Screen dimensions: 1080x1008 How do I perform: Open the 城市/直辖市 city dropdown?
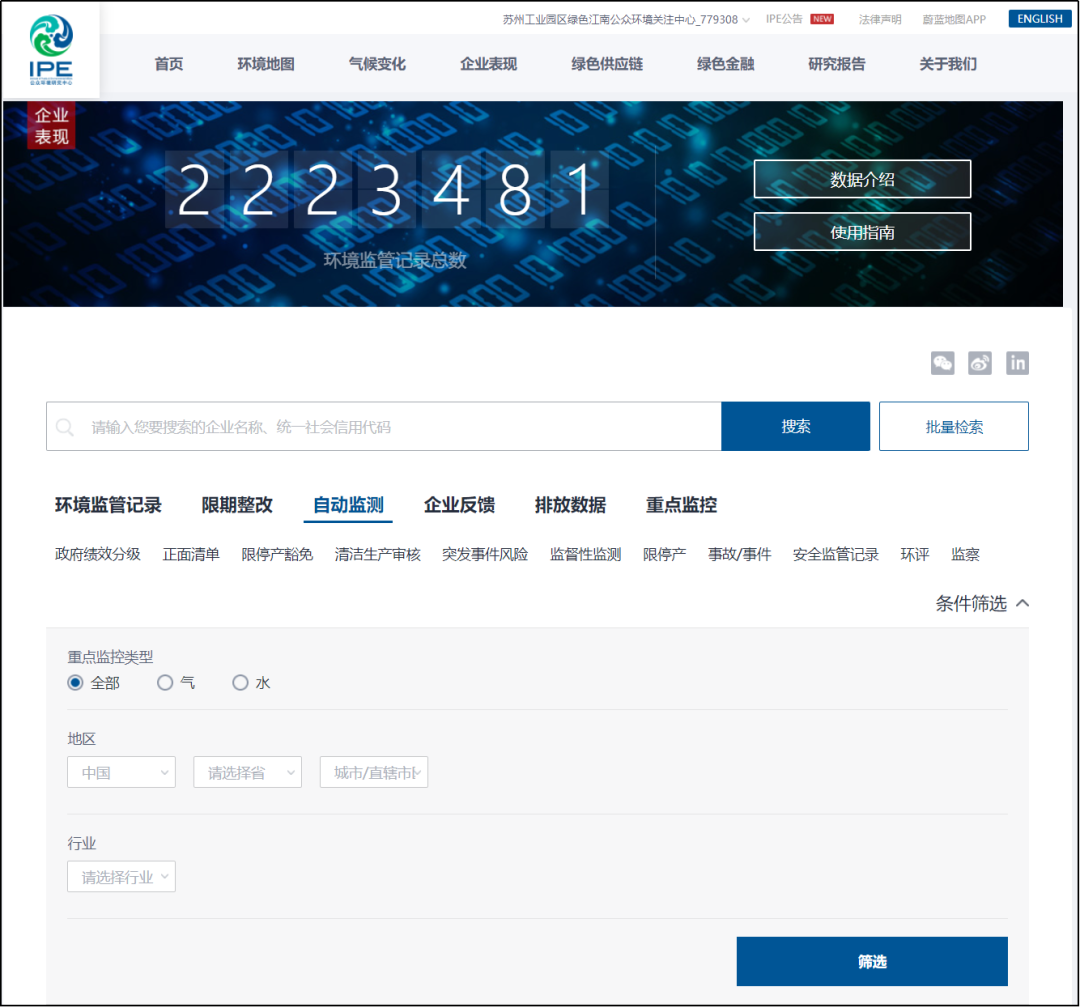click(373, 772)
